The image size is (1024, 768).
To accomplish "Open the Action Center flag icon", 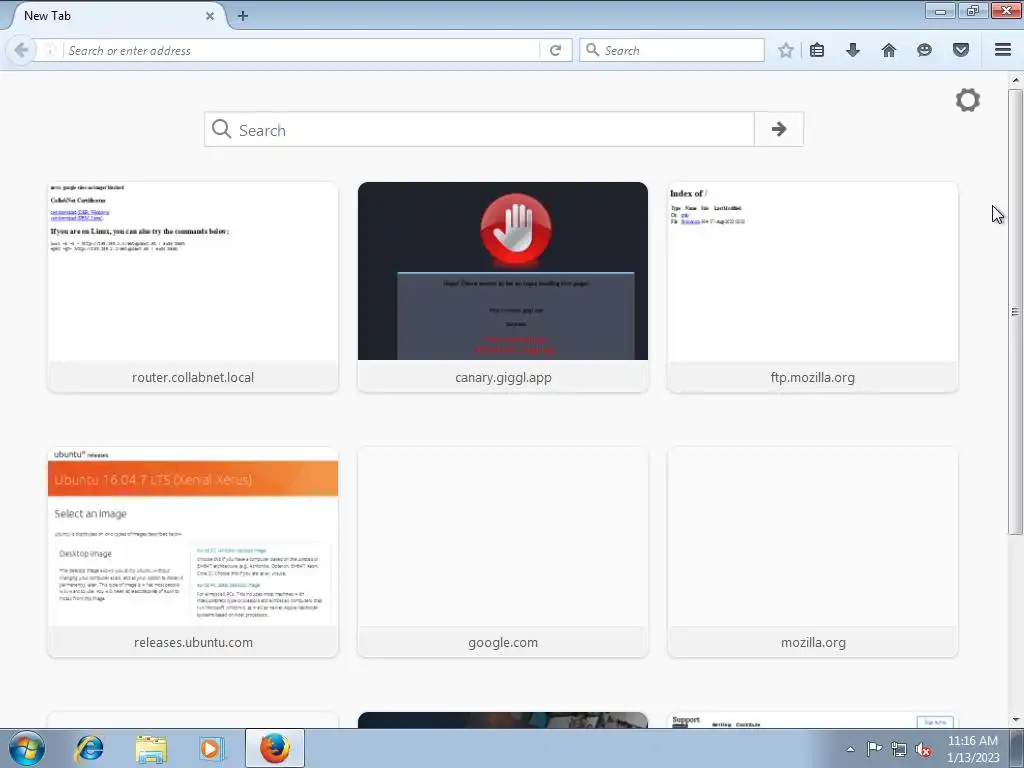I will click(x=874, y=749).
